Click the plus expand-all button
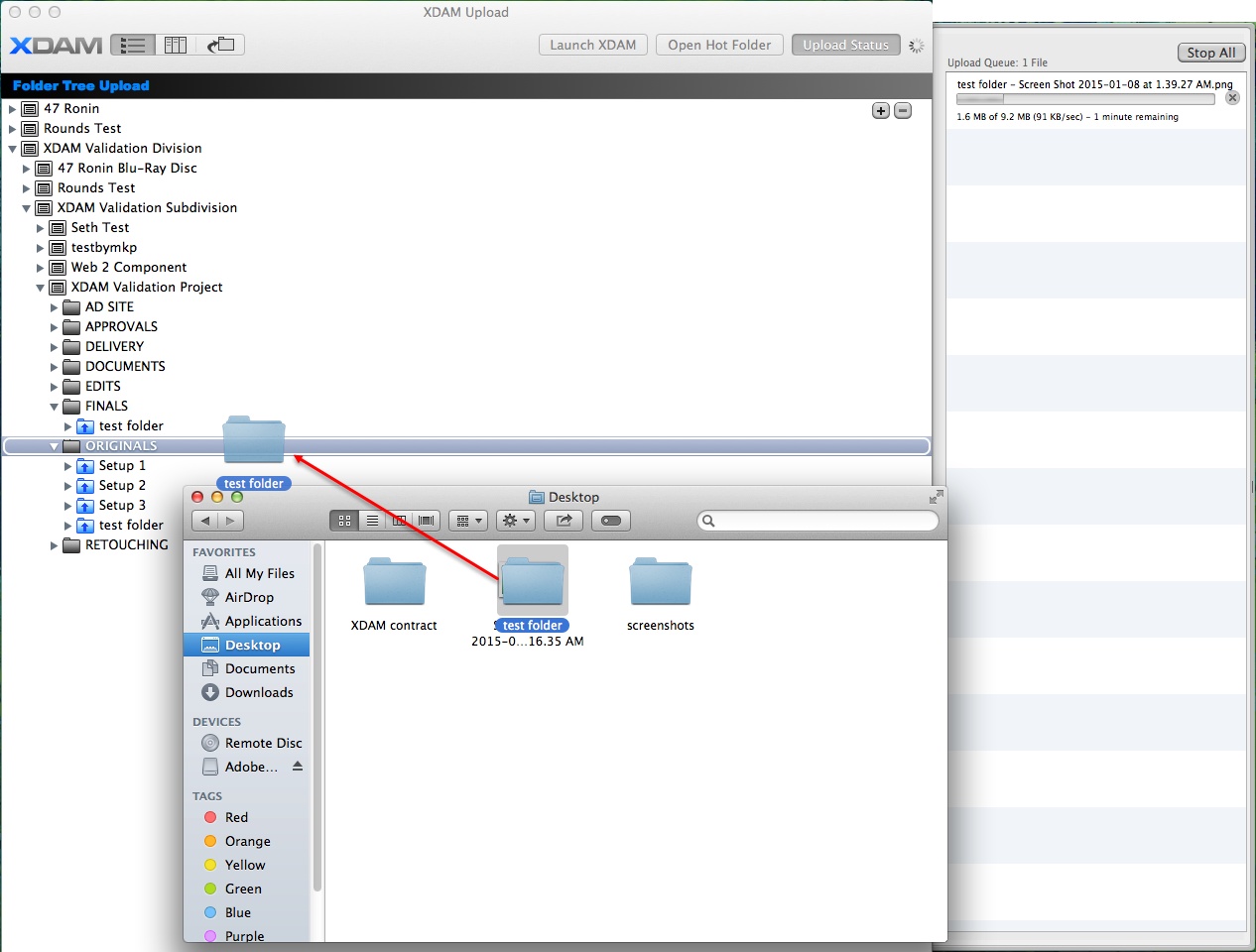This screenshot has width=1256, height=952. click(880, 111)
